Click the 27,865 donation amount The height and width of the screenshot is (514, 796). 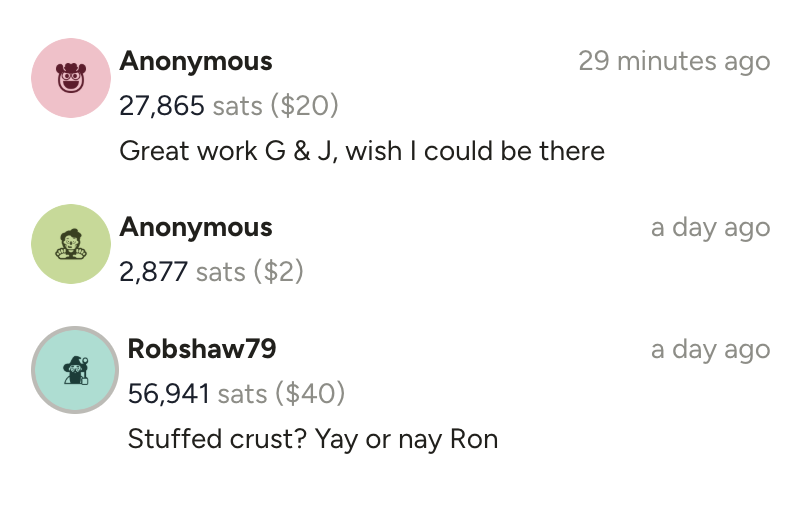pyautogui.click(x=162, y=105)
